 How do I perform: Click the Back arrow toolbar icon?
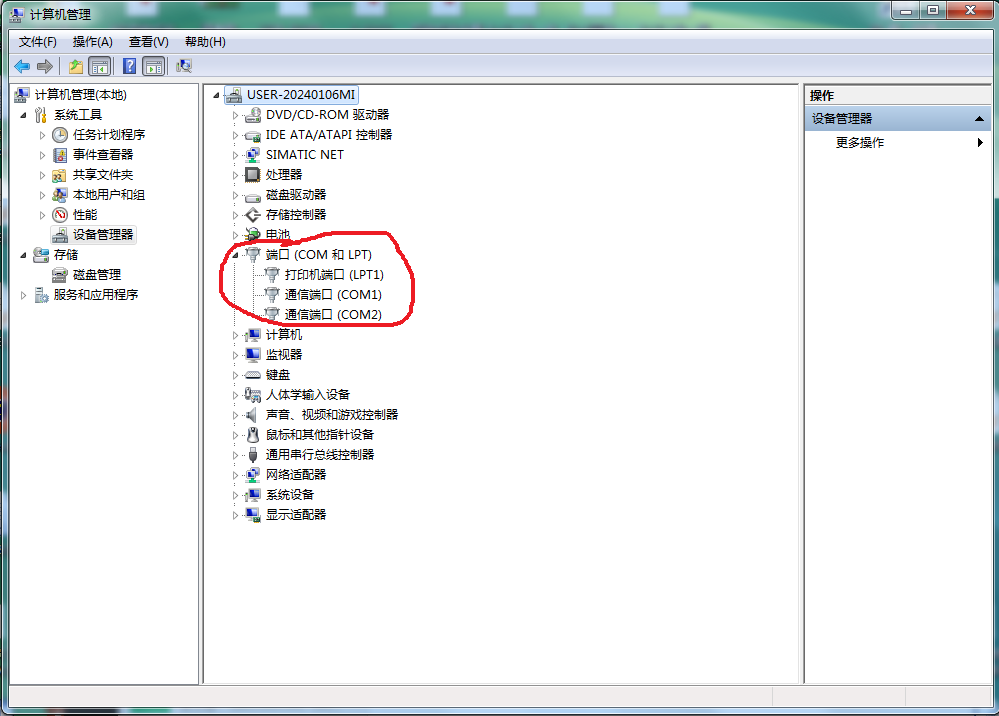pos(22,66)
